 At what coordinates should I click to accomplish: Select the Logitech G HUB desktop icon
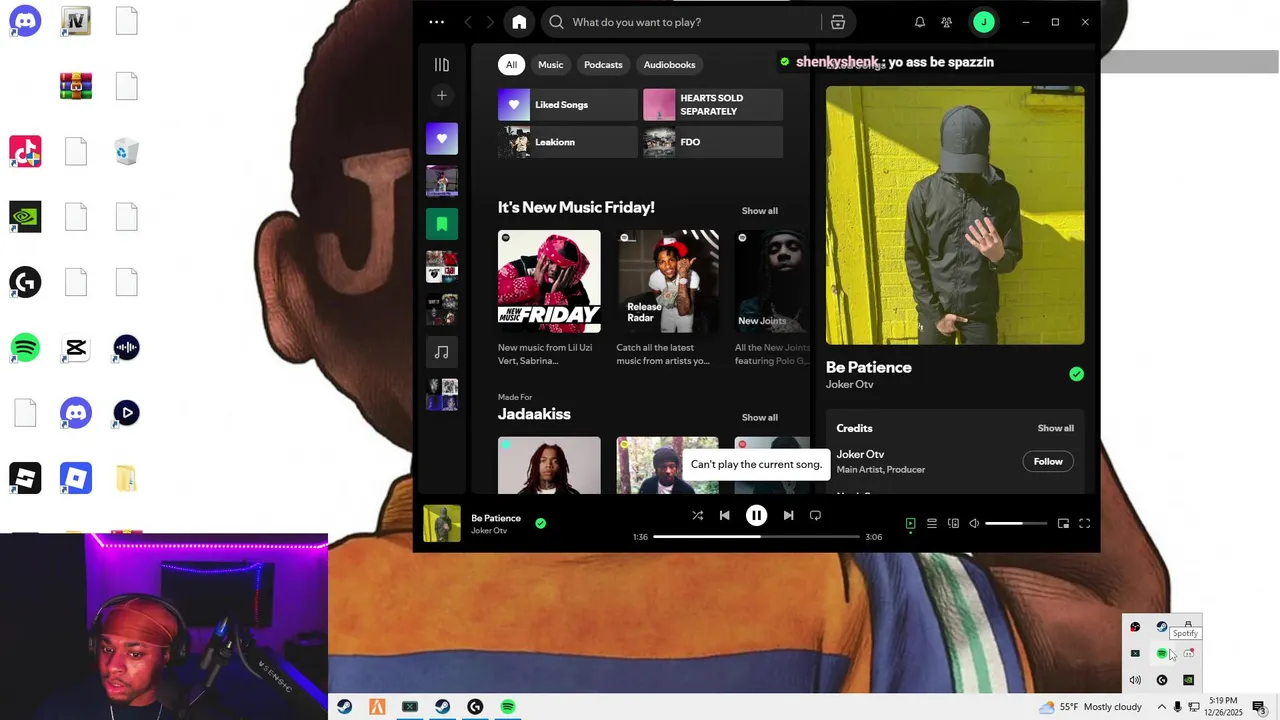[x=25, y=283]
